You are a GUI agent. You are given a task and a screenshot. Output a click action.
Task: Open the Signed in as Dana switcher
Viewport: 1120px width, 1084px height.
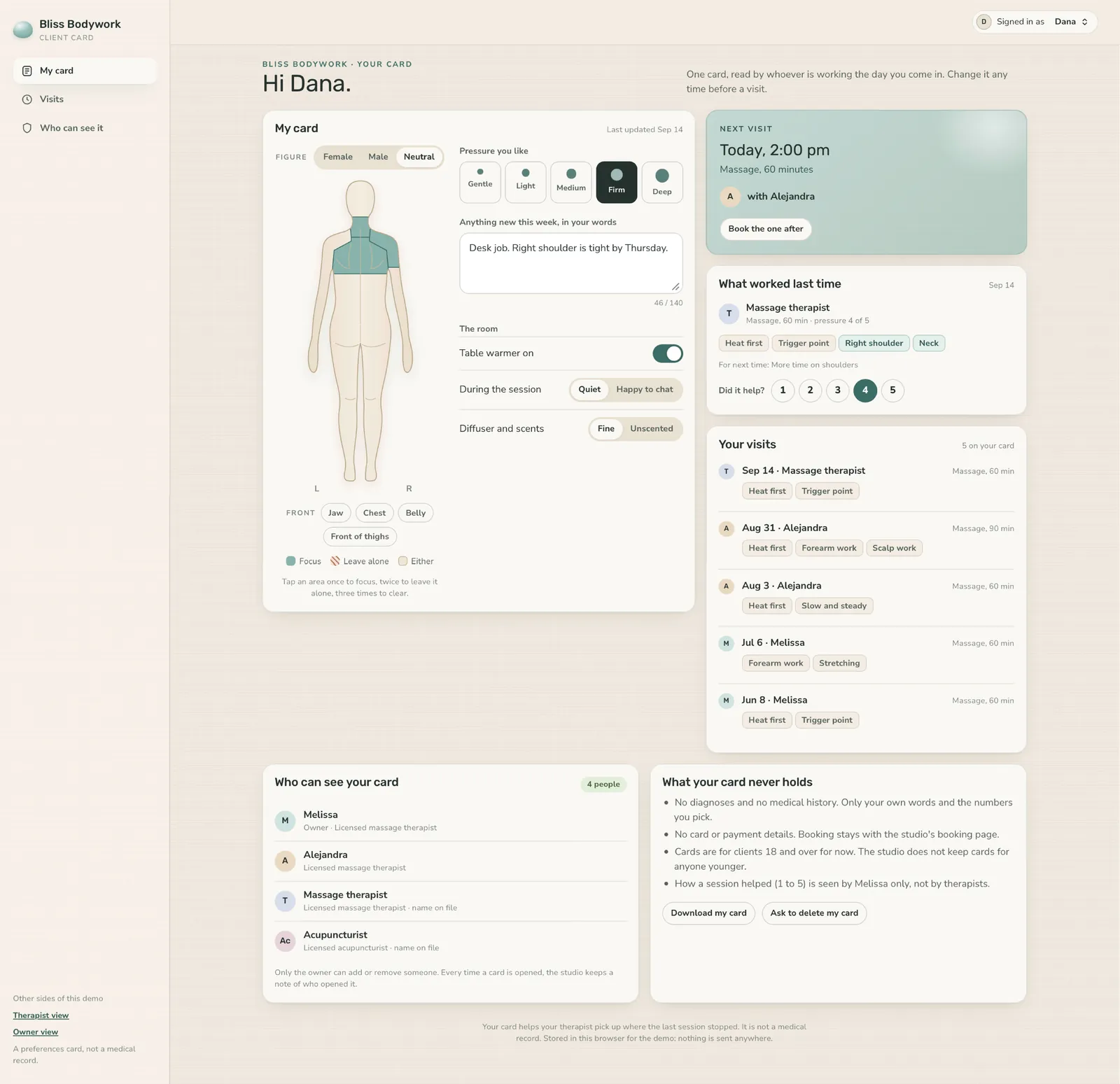point(1035,22)
